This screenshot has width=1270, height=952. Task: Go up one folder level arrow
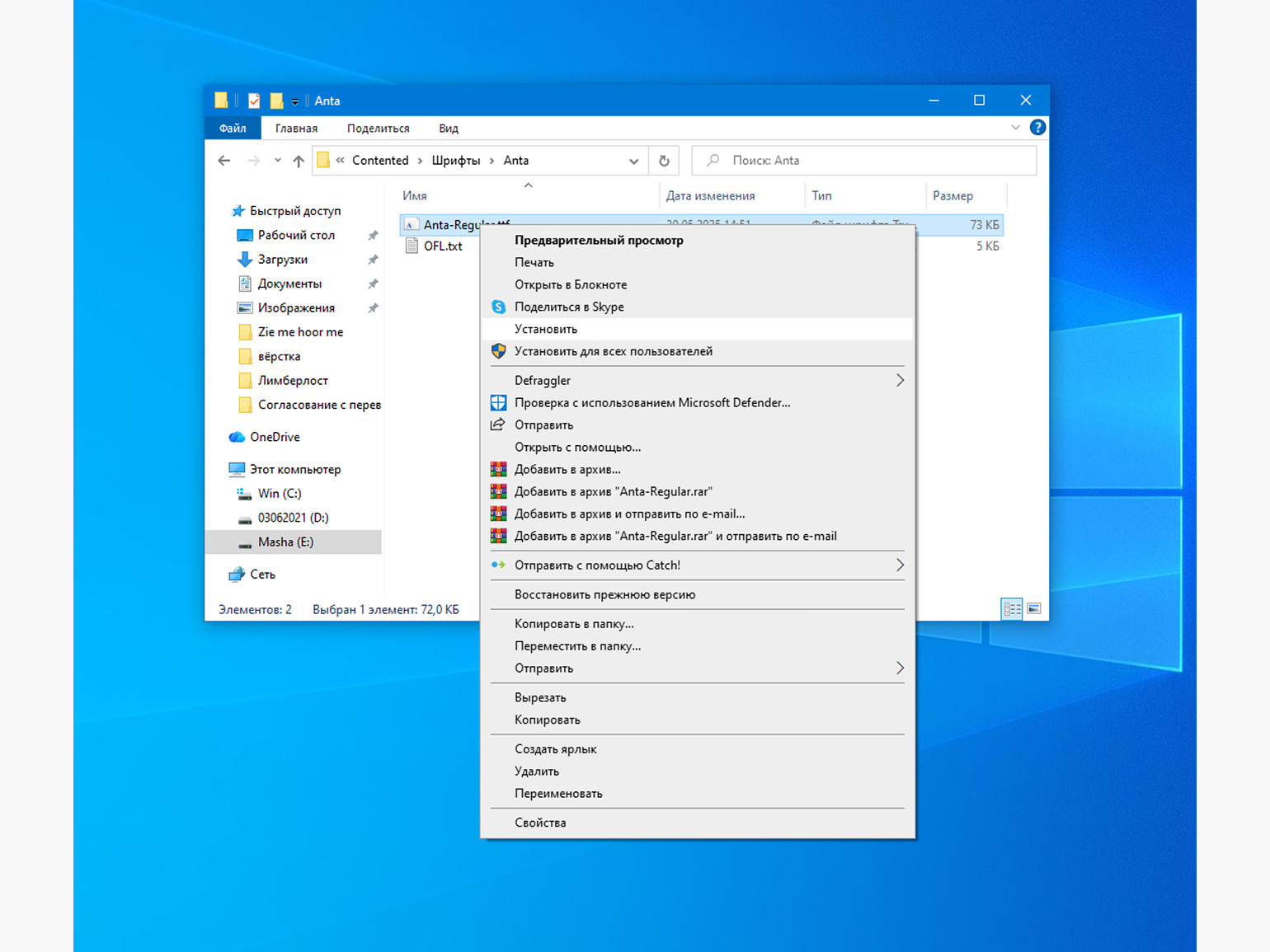[299, 161]
